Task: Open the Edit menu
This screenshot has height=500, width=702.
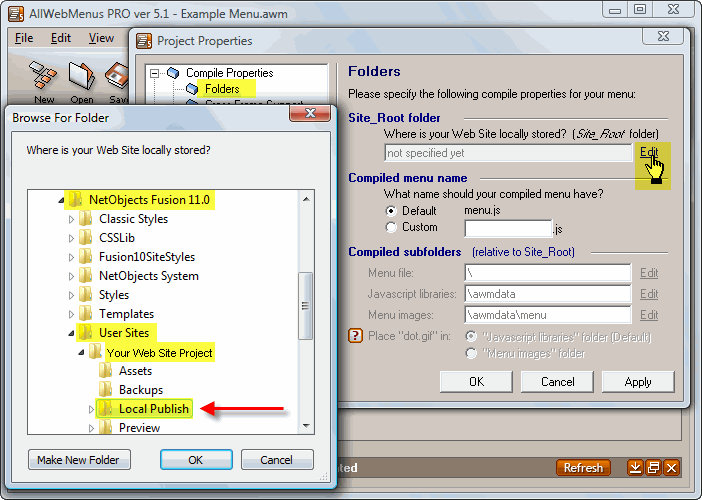Action: [60, 38]
